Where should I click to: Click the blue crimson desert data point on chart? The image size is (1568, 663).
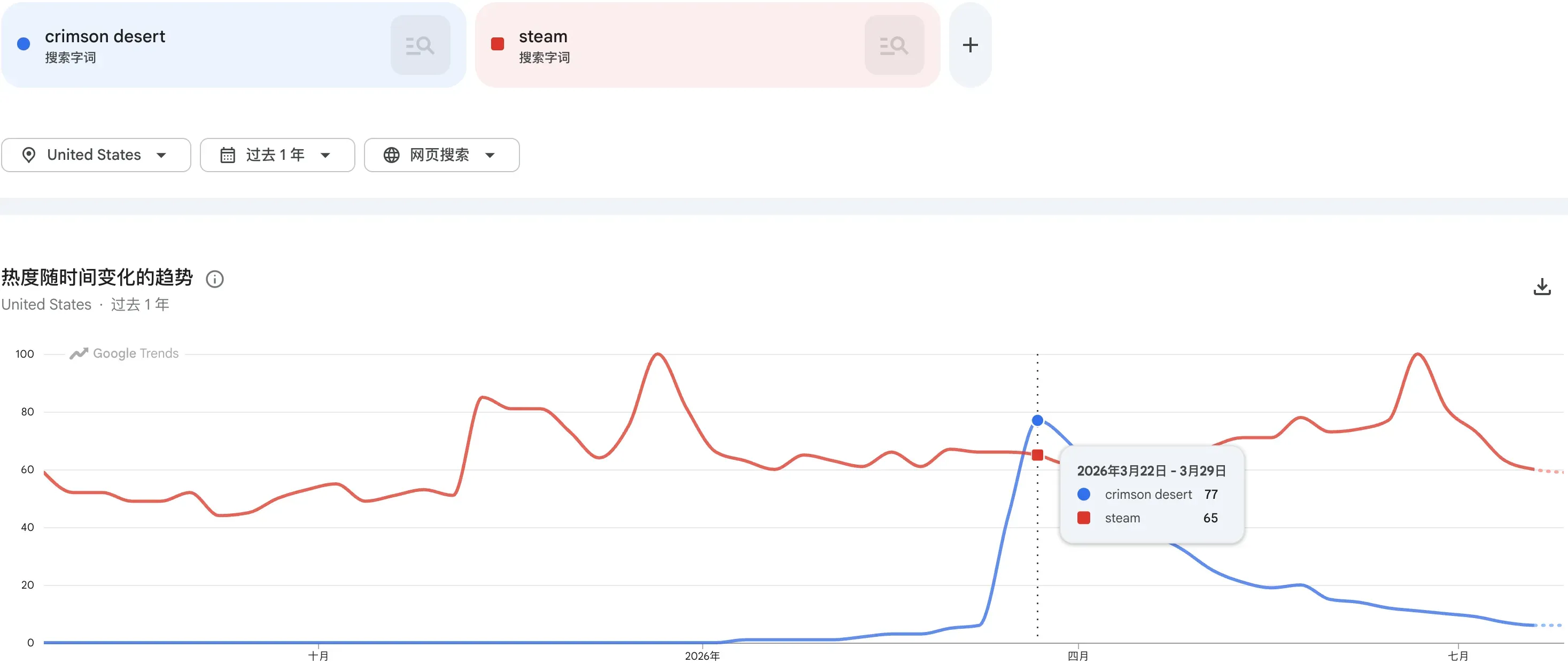(x=1038, y=420)
